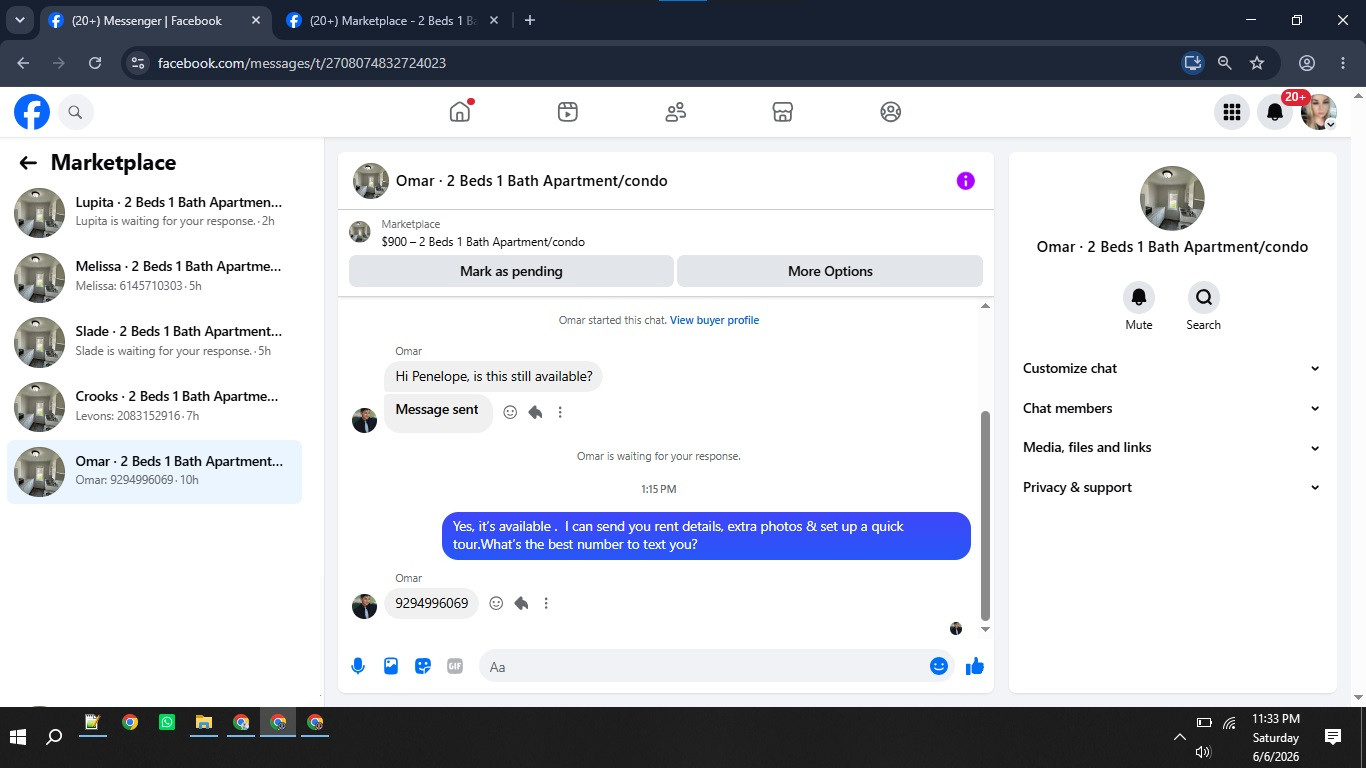Image resolution: width=1366 pixels, height=768 pixels.
Task: Open the Windows notification center icon
Action: 1333,737
